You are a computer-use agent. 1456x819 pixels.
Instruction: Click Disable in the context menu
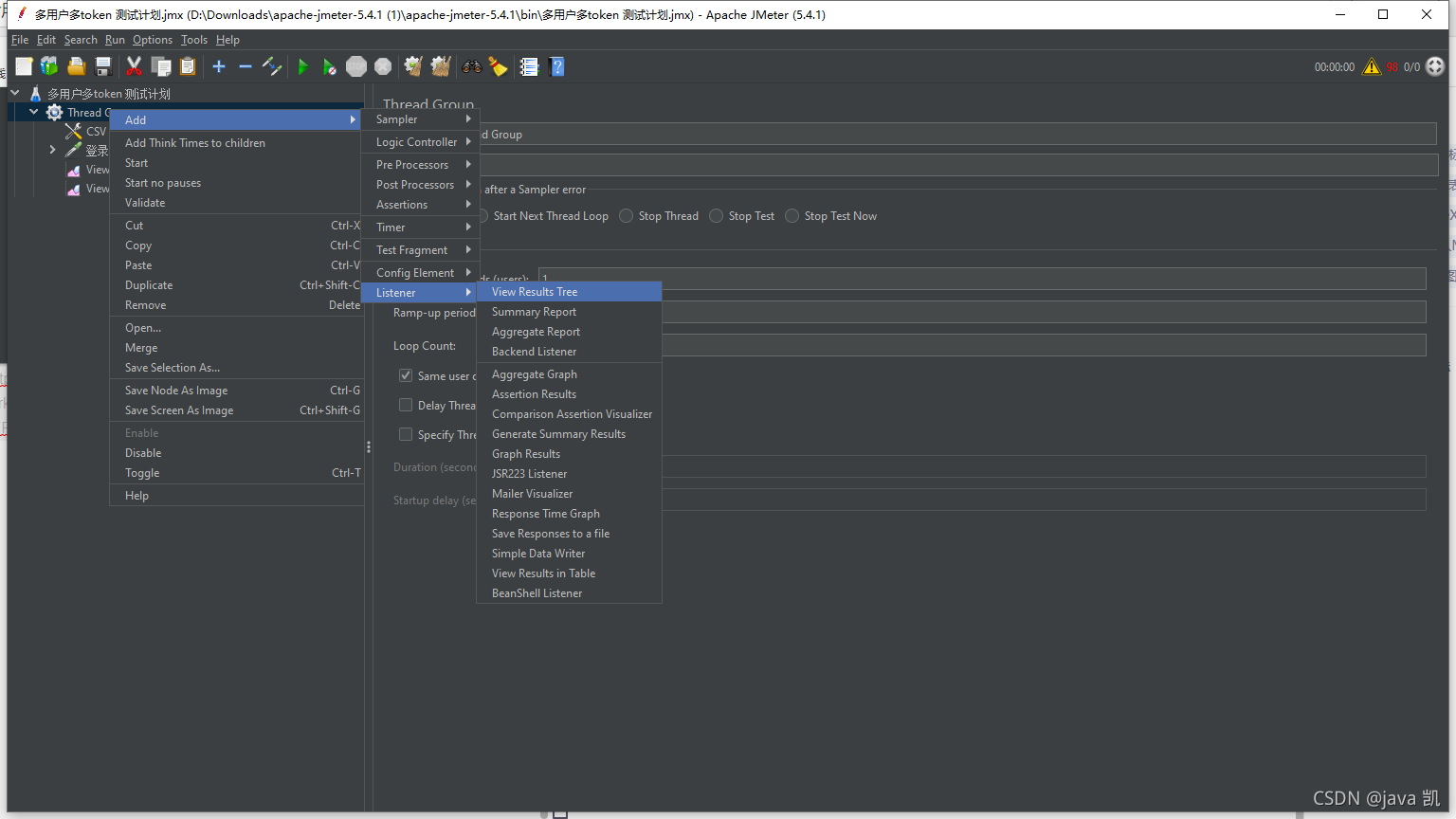tap(237, 453)
